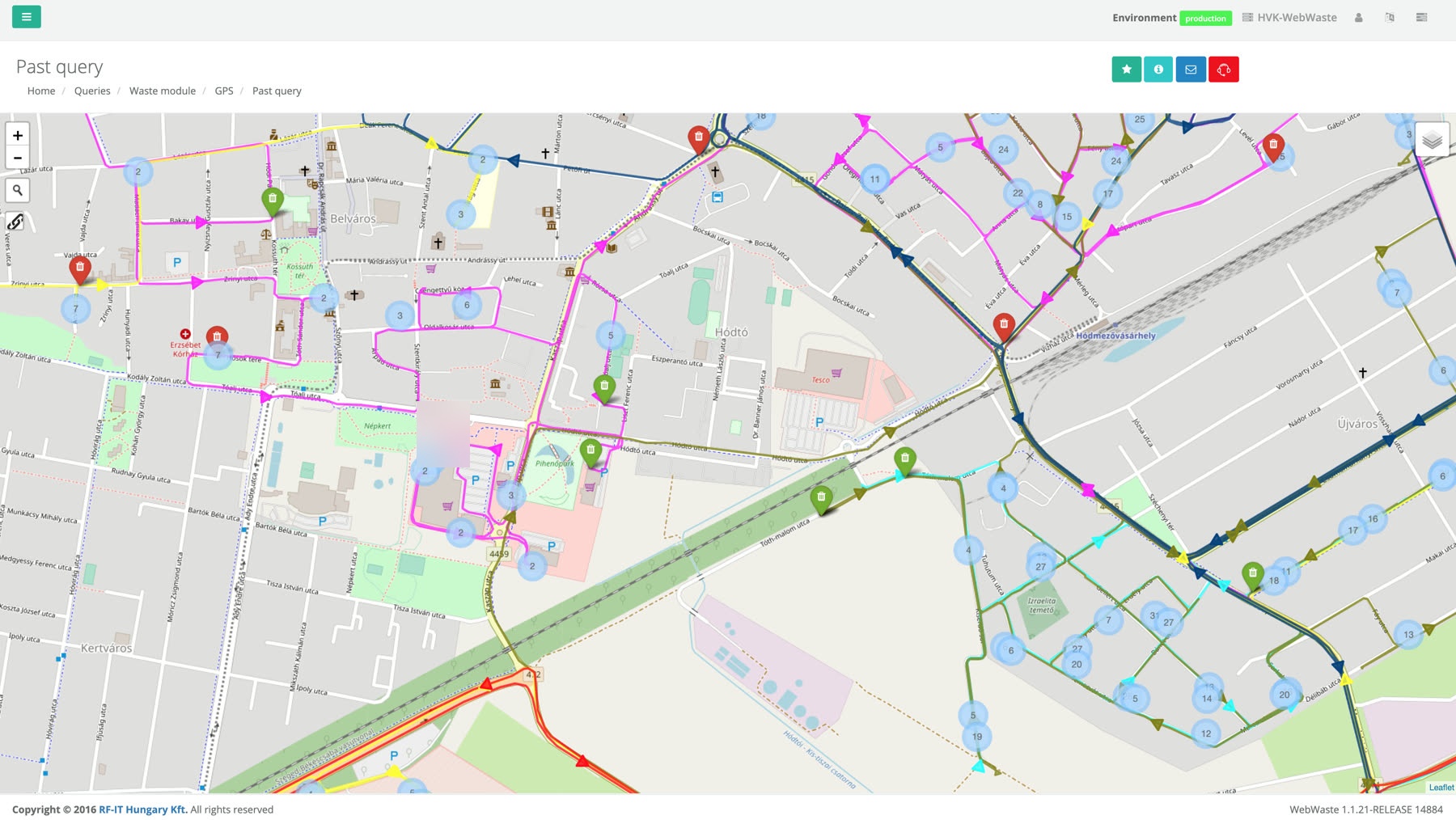
Task: Go to Waste module breadcrumb
Action: 163,91
